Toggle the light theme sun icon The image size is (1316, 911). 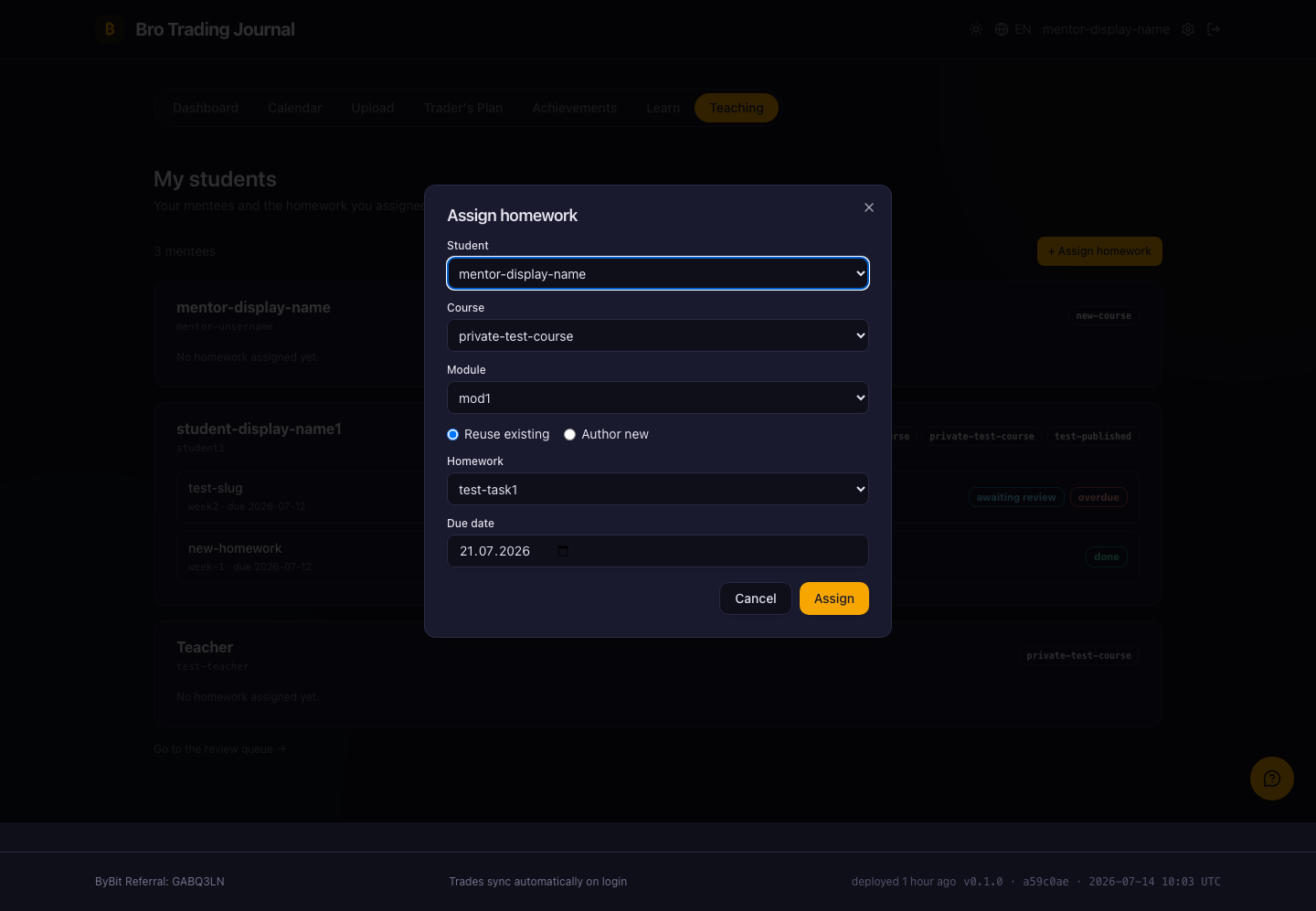click(976, 29)
